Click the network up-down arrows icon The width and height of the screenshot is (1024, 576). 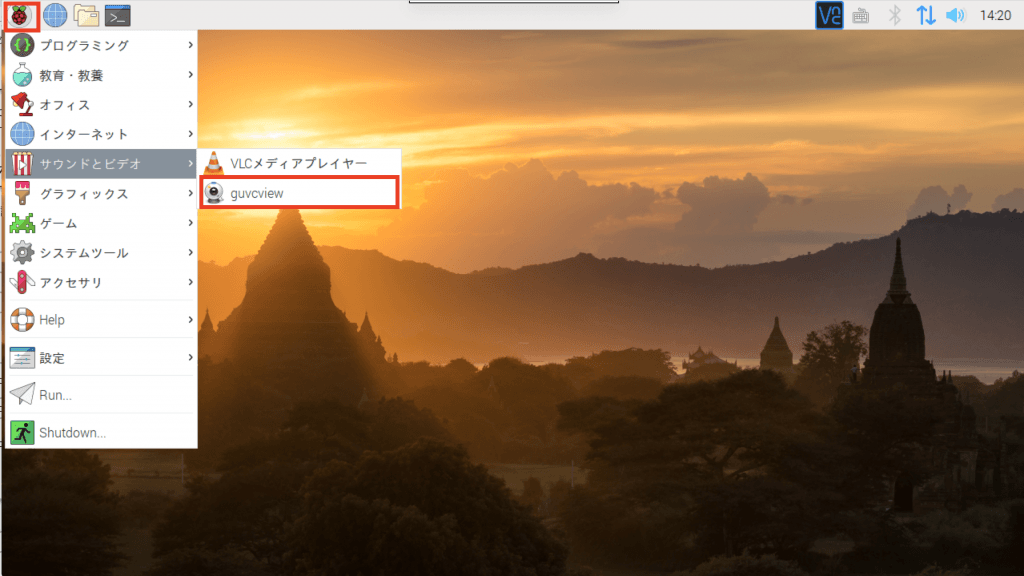coord(926,15)
